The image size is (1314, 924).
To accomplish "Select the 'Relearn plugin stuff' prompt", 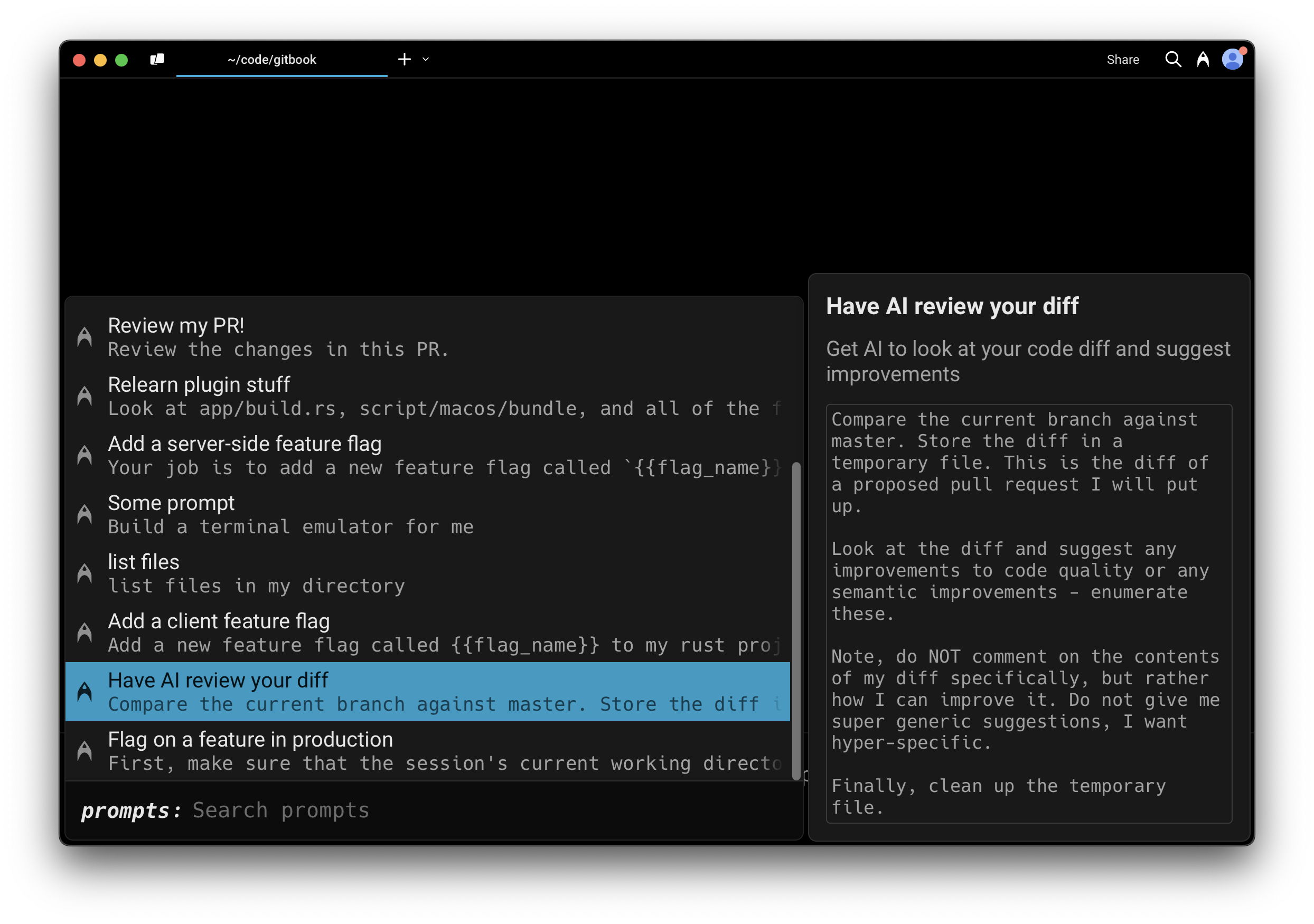I will (x=343, y=395).
